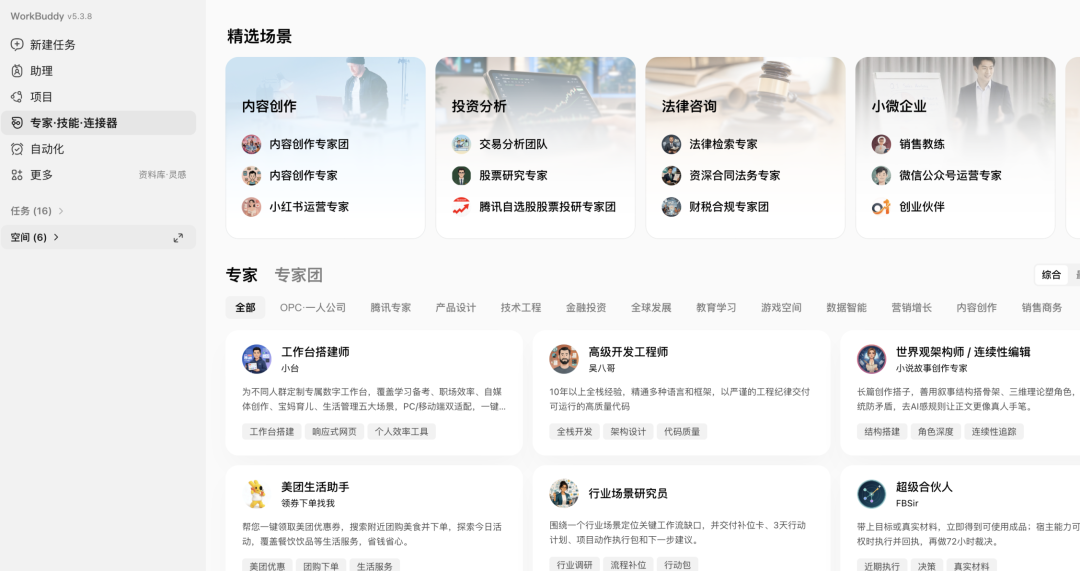Image resolution: width=1080 pixels, height=571 pixels.
Task: Click the 工作台搭建师 avatar
Action: click(257, 359)
